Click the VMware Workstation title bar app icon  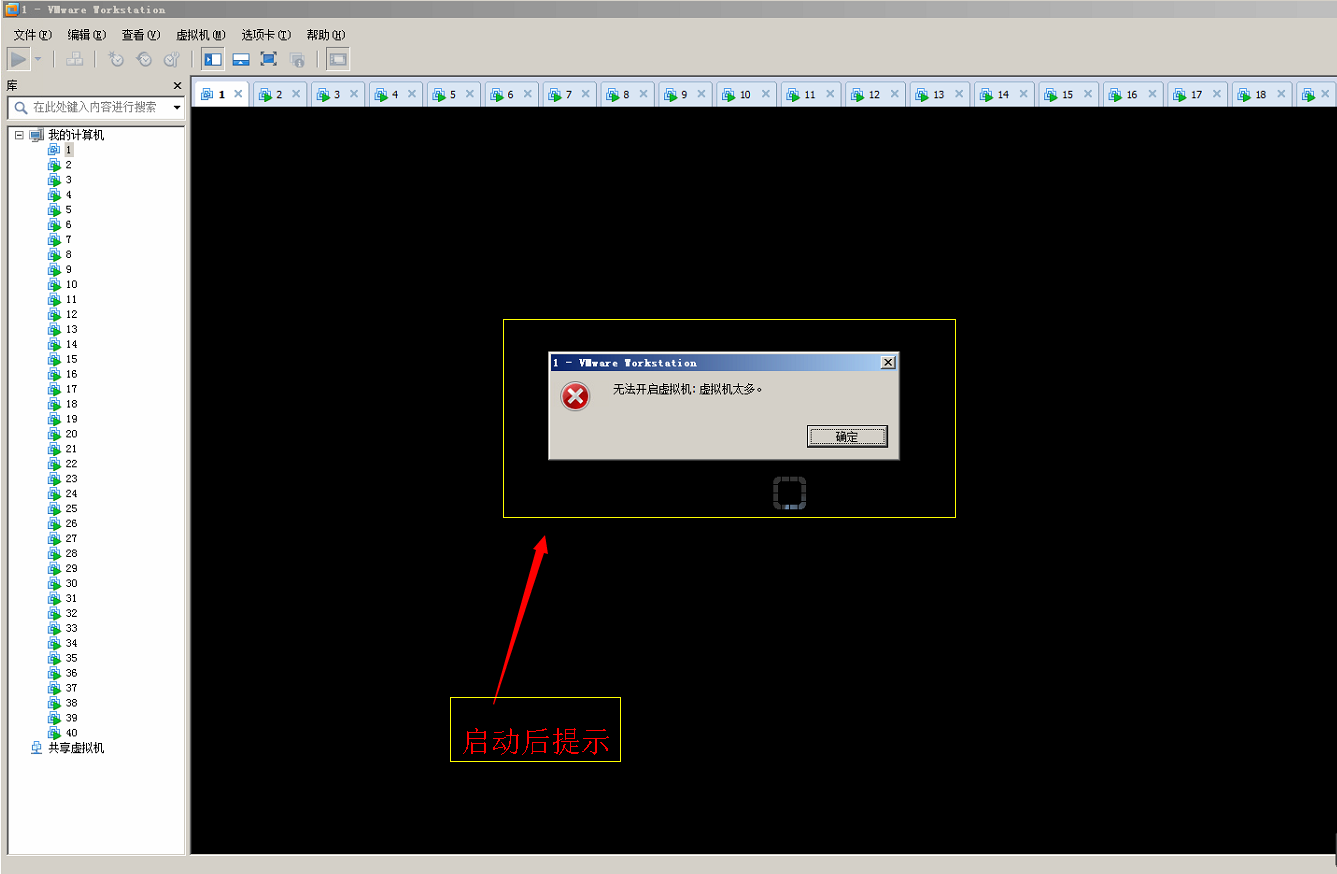tap(11, 9)
